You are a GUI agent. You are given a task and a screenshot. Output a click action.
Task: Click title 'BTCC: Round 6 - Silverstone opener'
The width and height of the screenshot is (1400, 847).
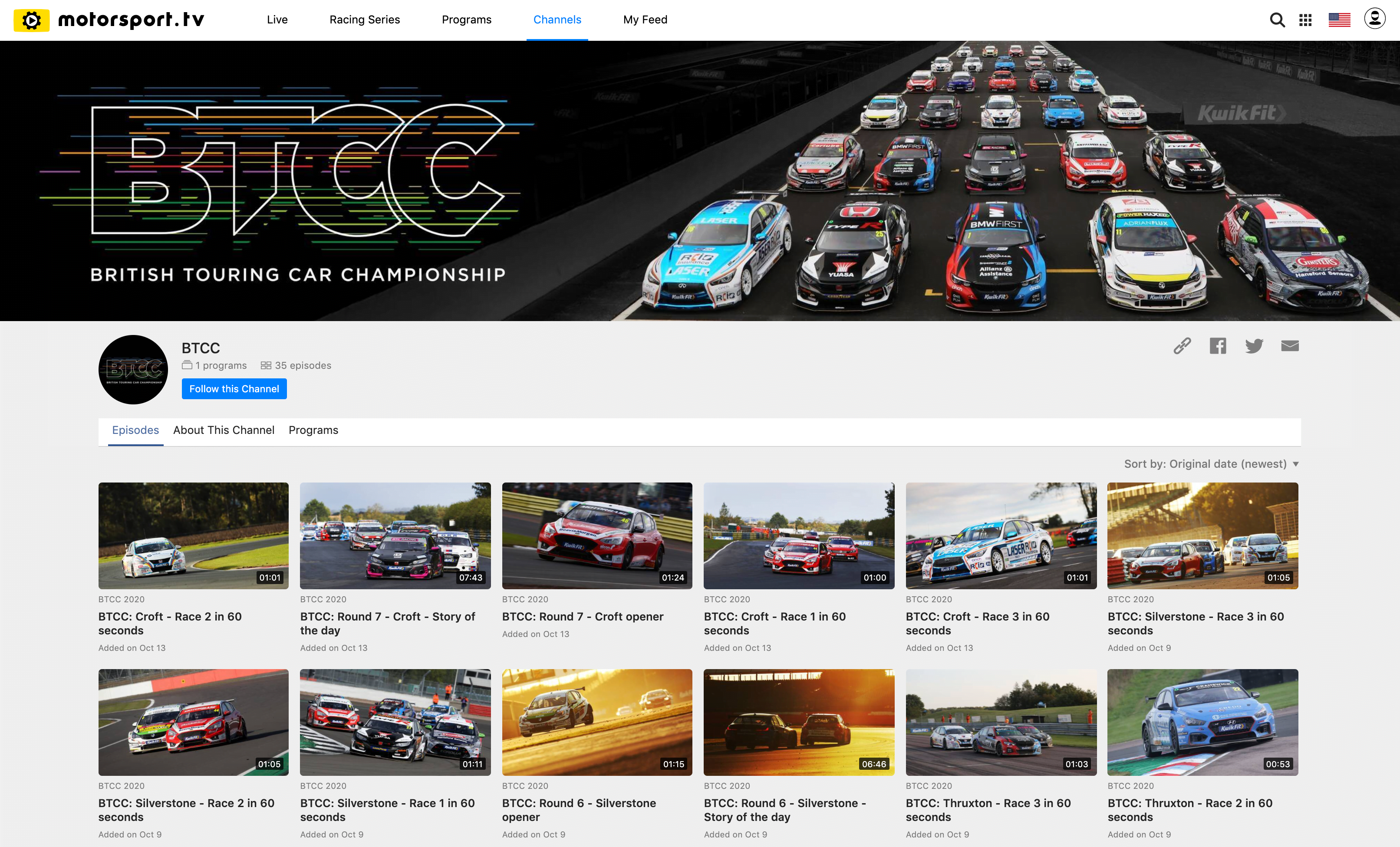tap(579, 810)
